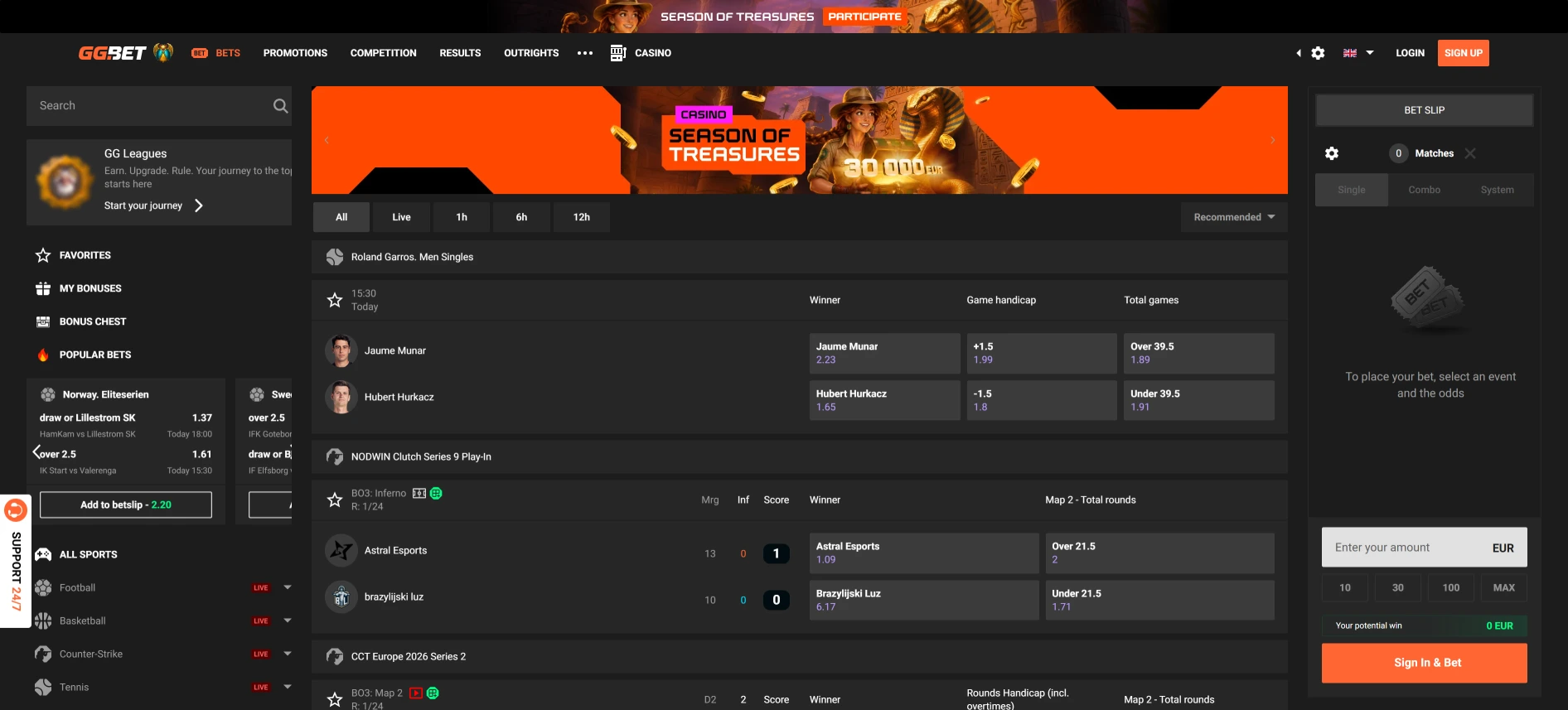Open live stream icon for BO3 Map 2
This screenshot has width=1568, height=710.
(x=416, y=693)
